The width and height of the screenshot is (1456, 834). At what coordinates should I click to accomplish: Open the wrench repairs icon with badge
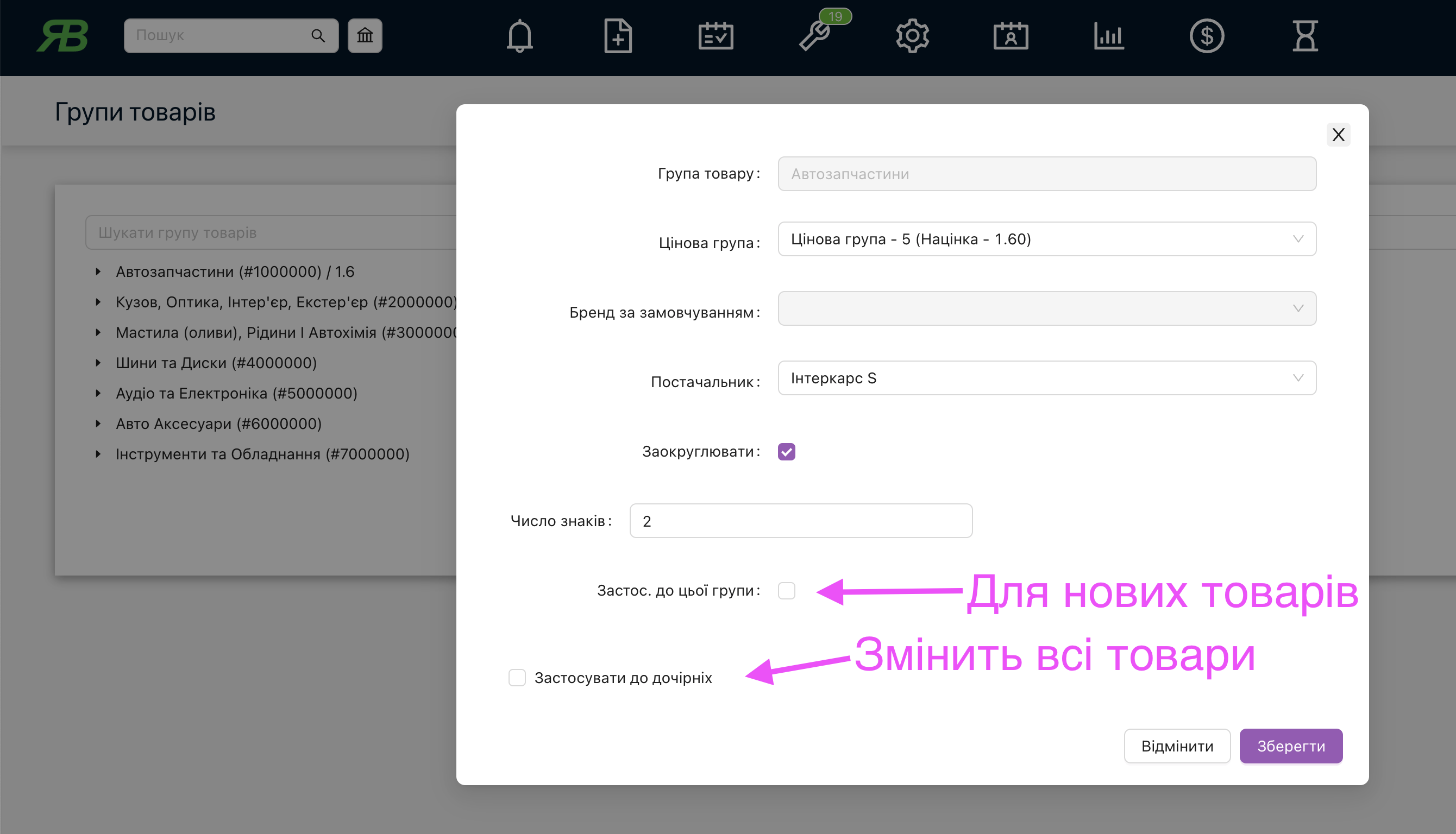coord(815,36)
